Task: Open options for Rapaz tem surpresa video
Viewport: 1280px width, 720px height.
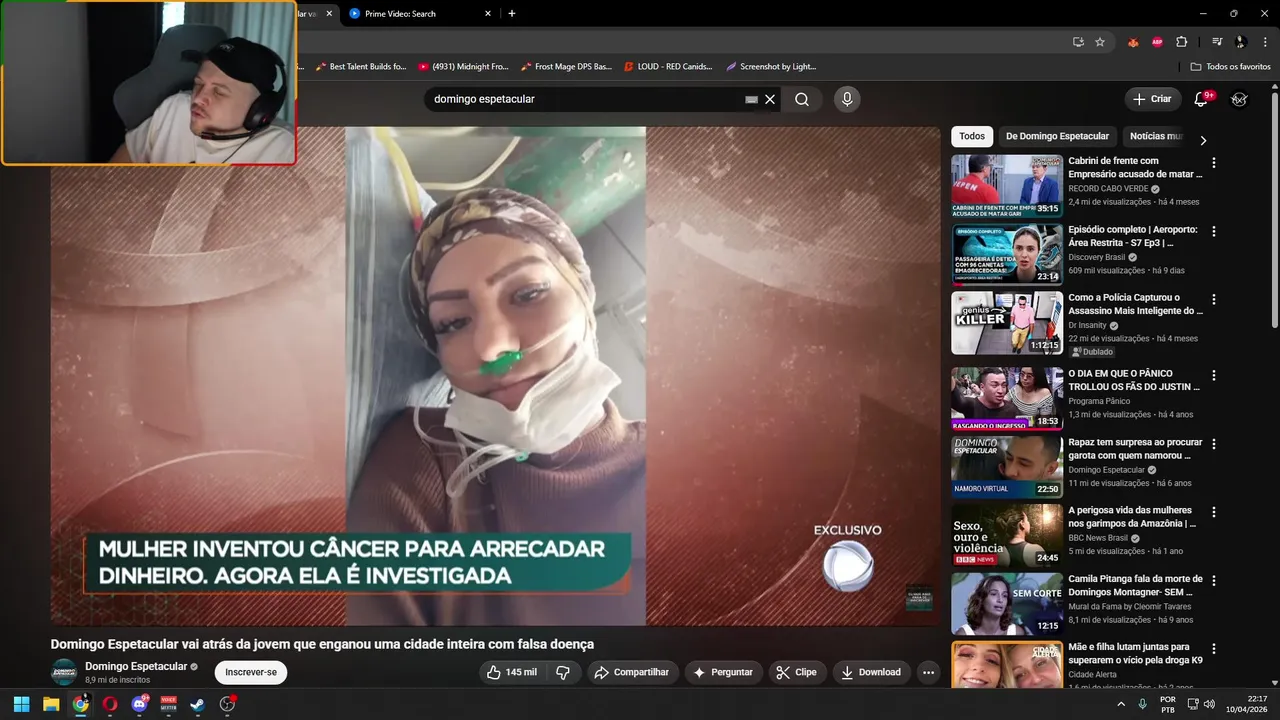Action: point(1214,444)
